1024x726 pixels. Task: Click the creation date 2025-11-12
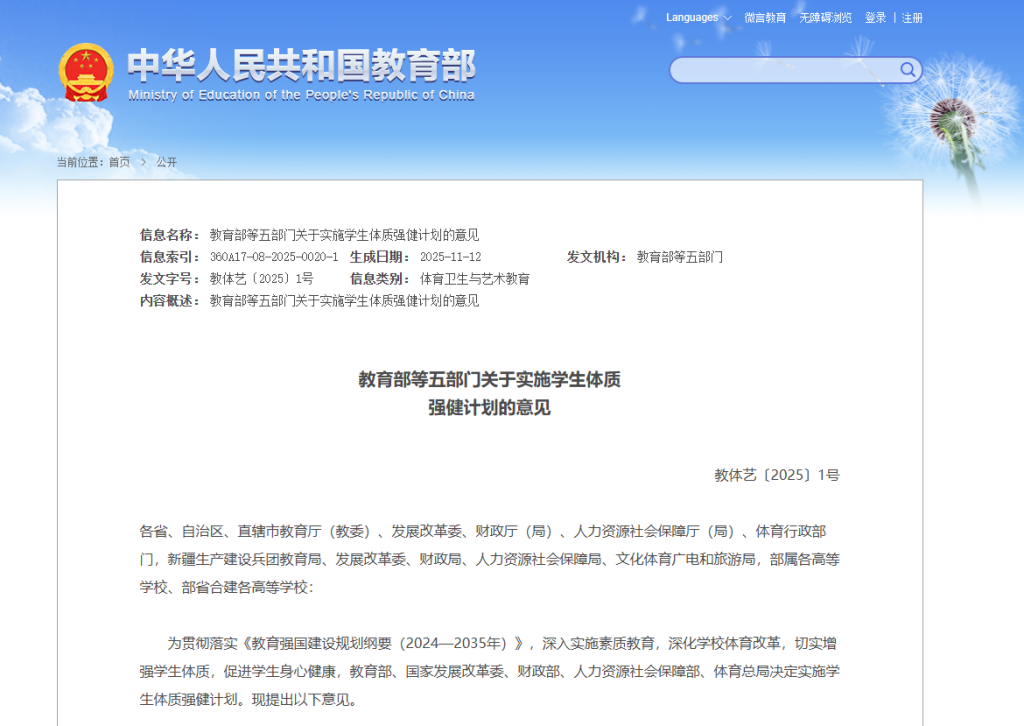(x=450, y=257)
